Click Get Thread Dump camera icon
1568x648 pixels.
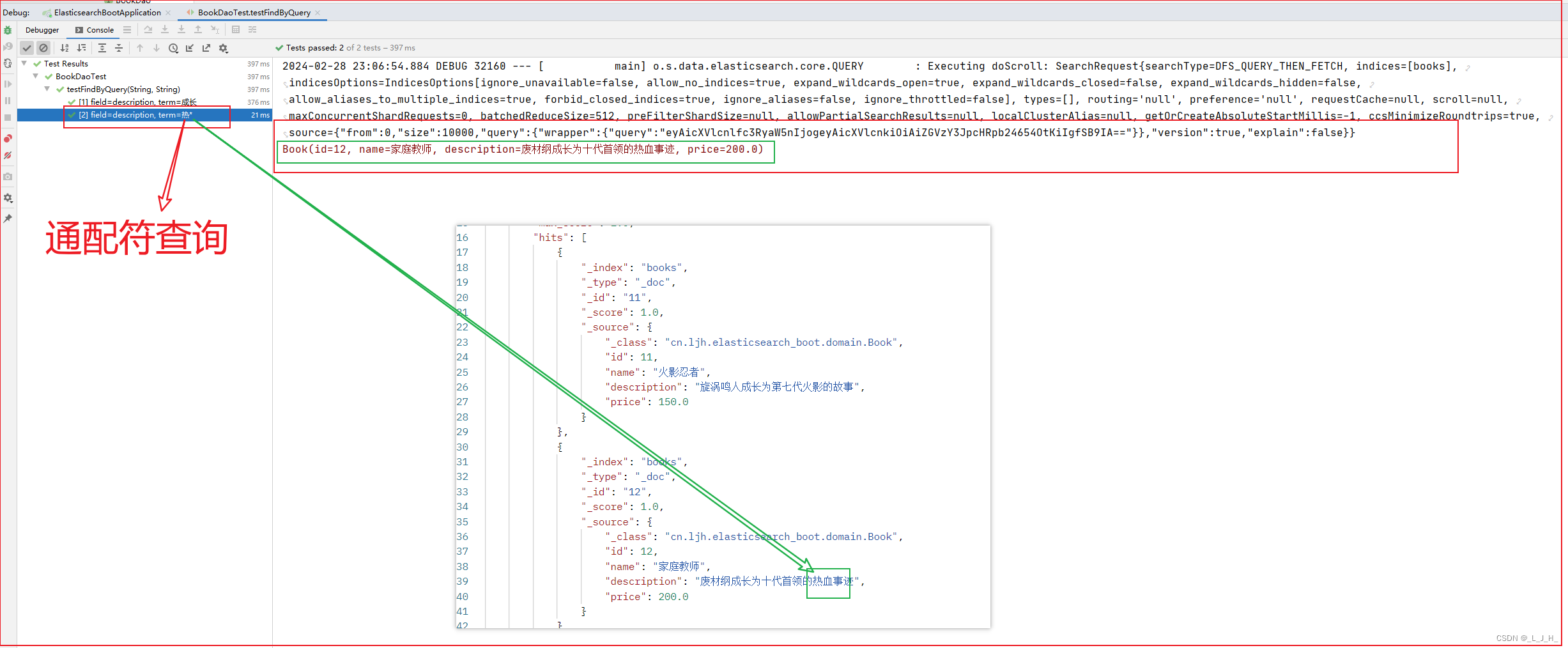point(8,176)
